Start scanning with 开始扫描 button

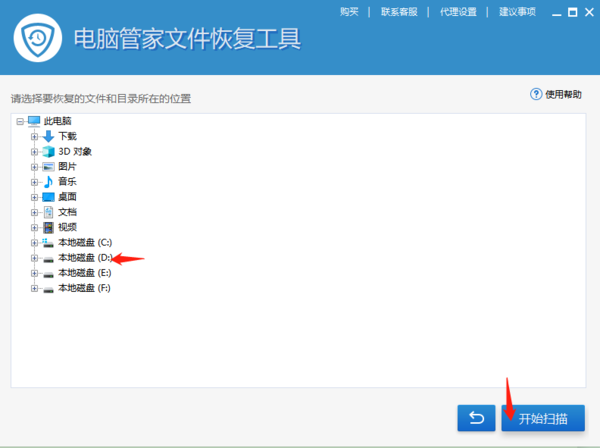(543, 418)
